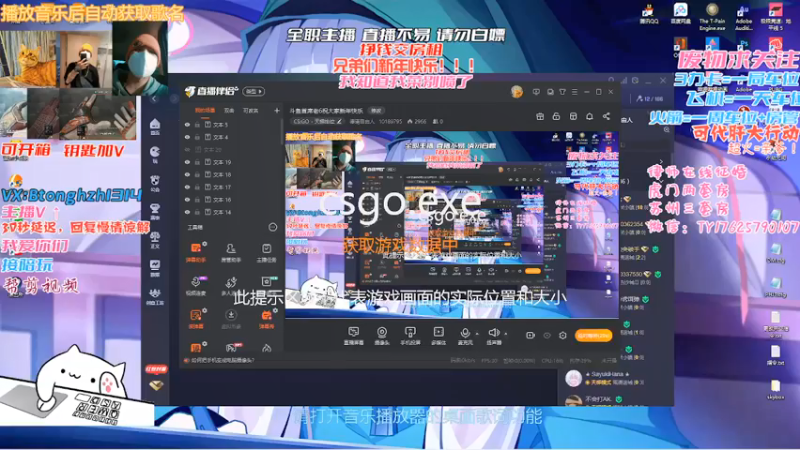Open the funnel icon in title bar
The height and width of the screenshot is (450, 800).
[x=562, y=92]
